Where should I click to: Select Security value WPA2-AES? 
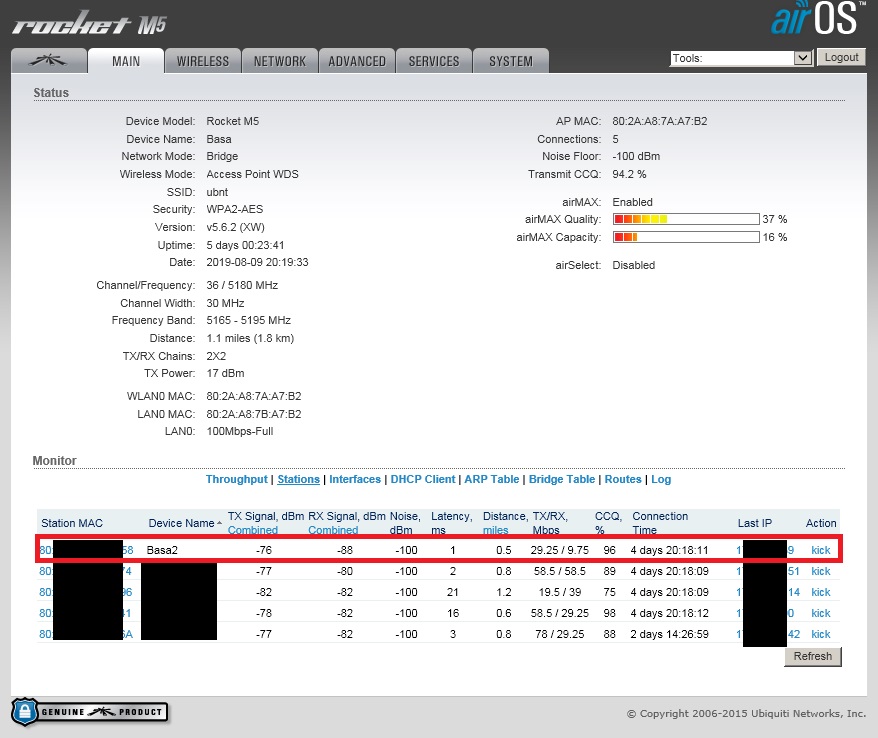235,209
